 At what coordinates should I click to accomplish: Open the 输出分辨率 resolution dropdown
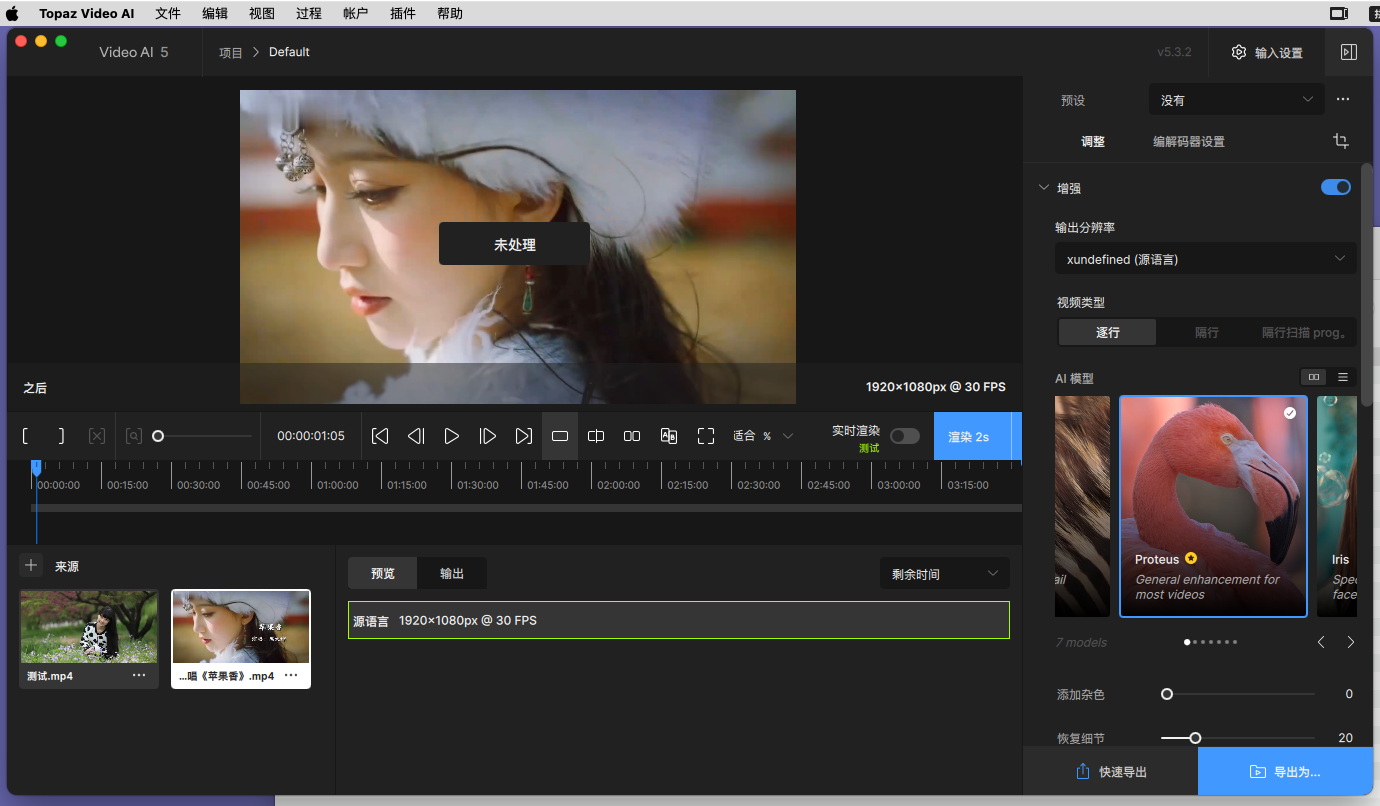pos(1205,259)
